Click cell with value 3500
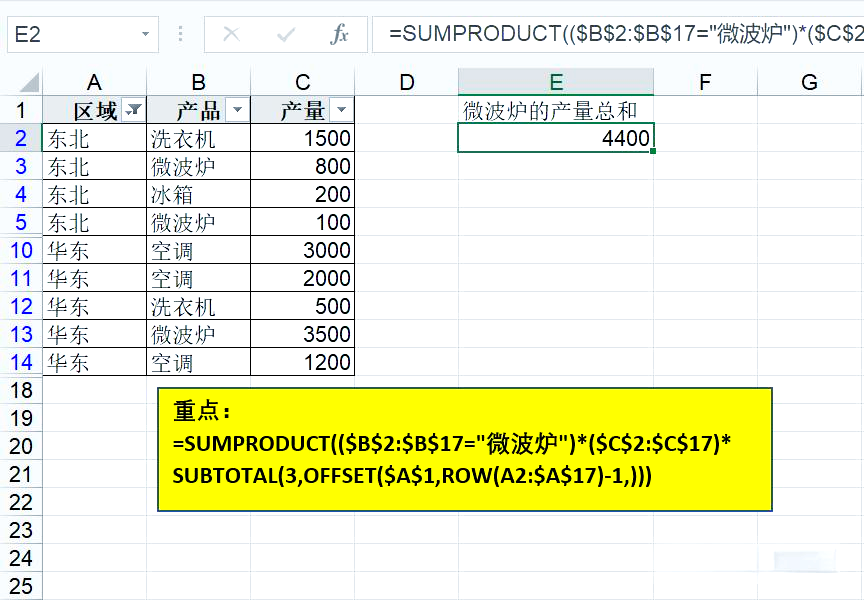The height and width of the screenshot is (600, 864). point(303,334)
